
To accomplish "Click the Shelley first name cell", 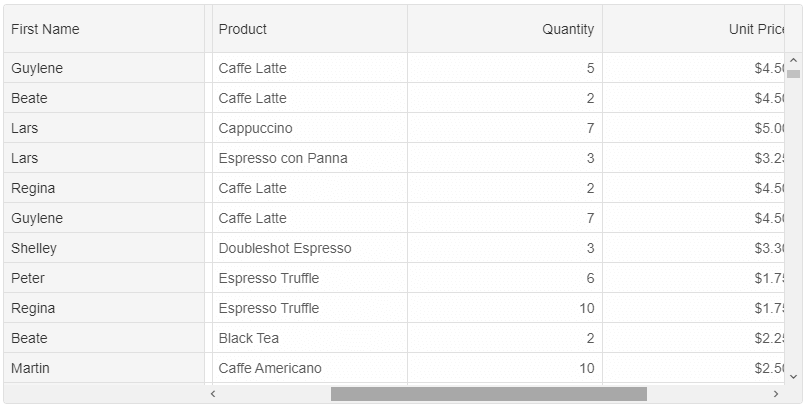I will (x=104, y=248).
